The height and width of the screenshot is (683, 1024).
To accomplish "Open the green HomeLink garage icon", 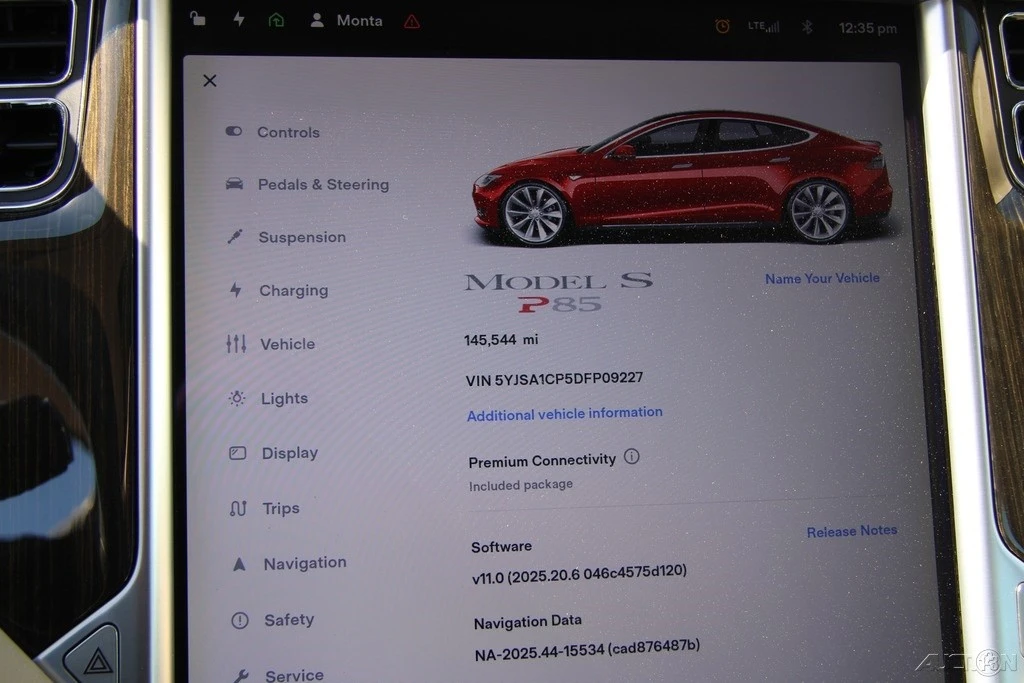I will point(276,20).
